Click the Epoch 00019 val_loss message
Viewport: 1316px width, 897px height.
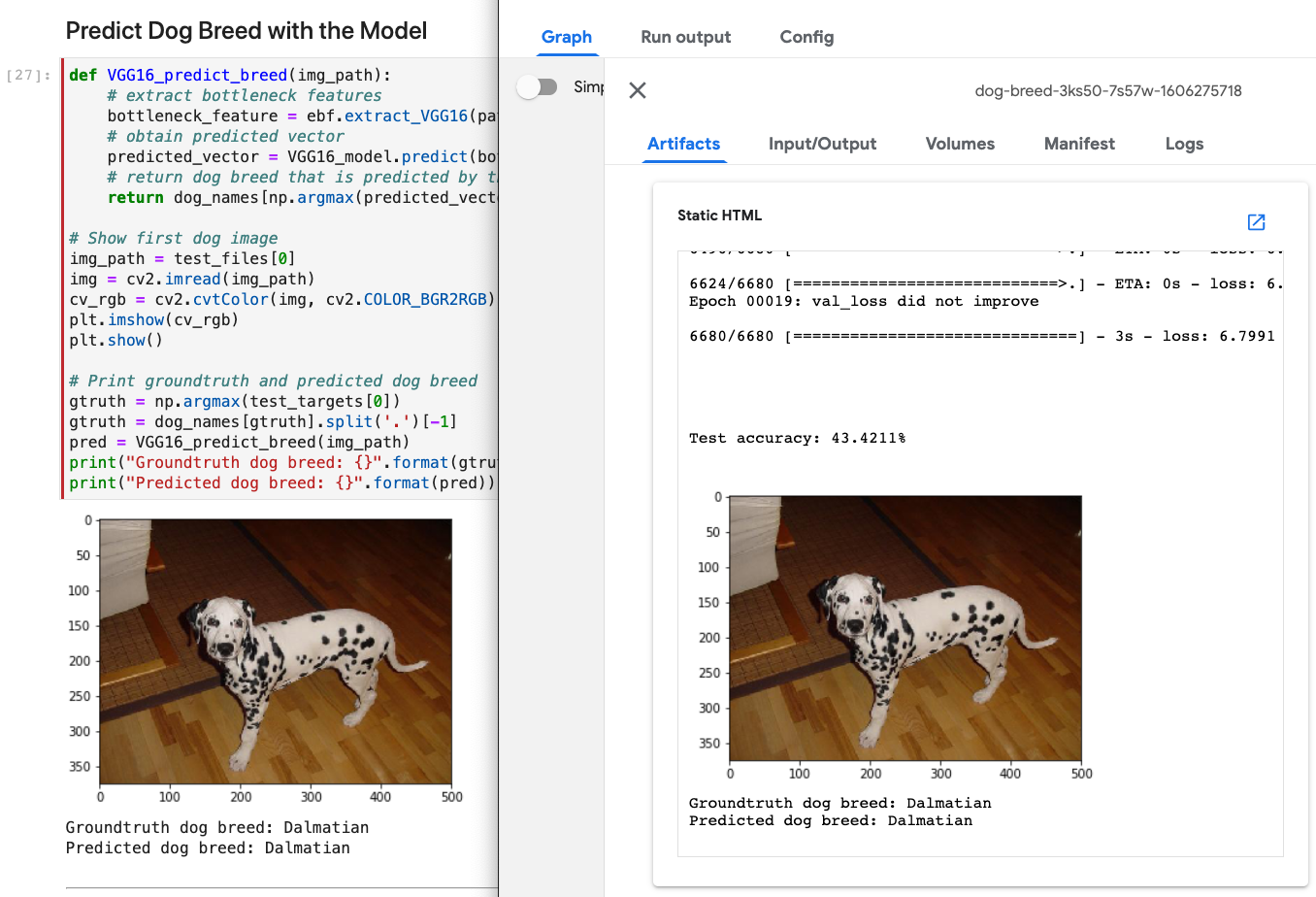click(x=864, y=302)
